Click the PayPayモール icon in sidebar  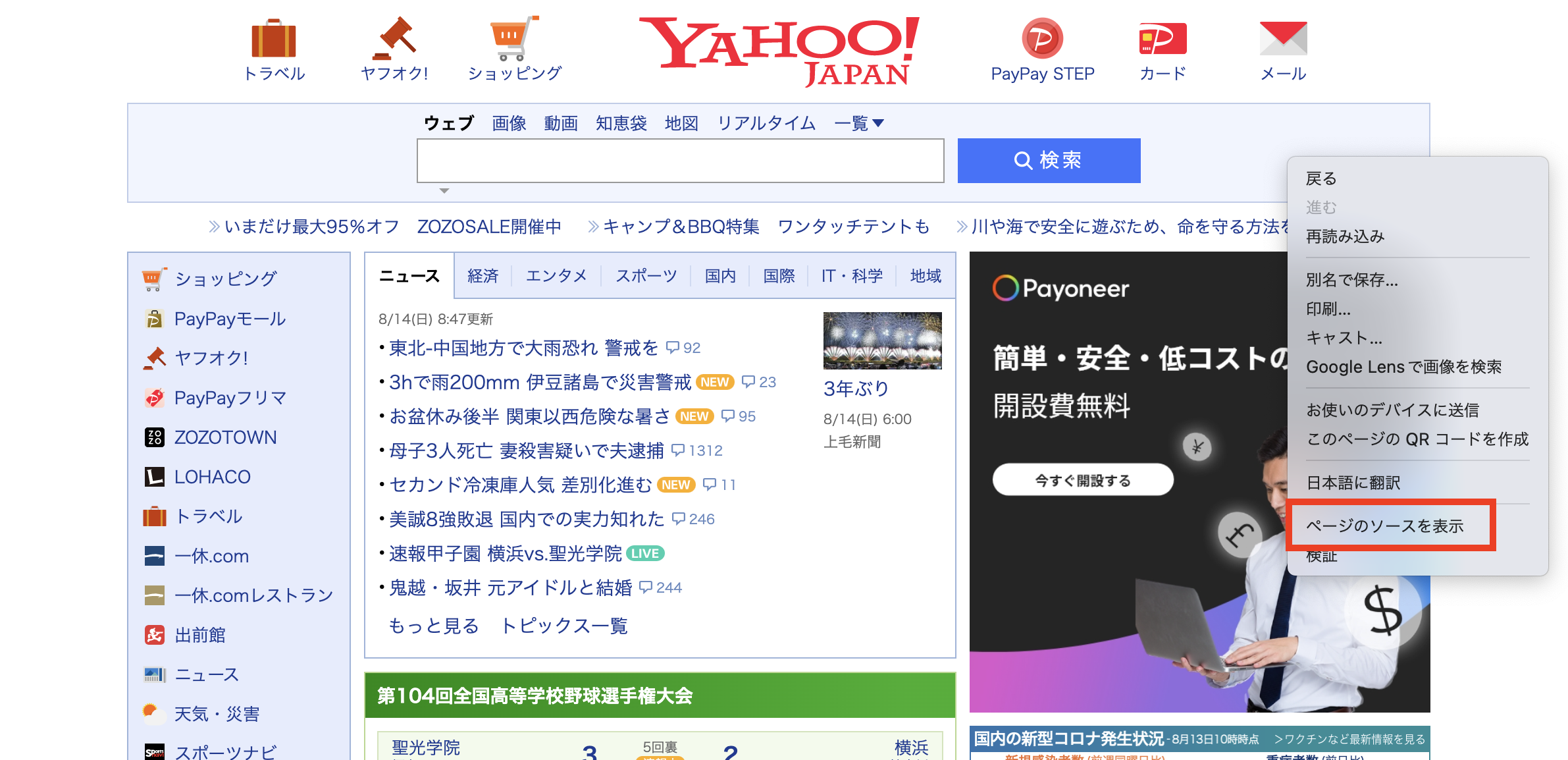pyautogui.click(x=154, y=319)
